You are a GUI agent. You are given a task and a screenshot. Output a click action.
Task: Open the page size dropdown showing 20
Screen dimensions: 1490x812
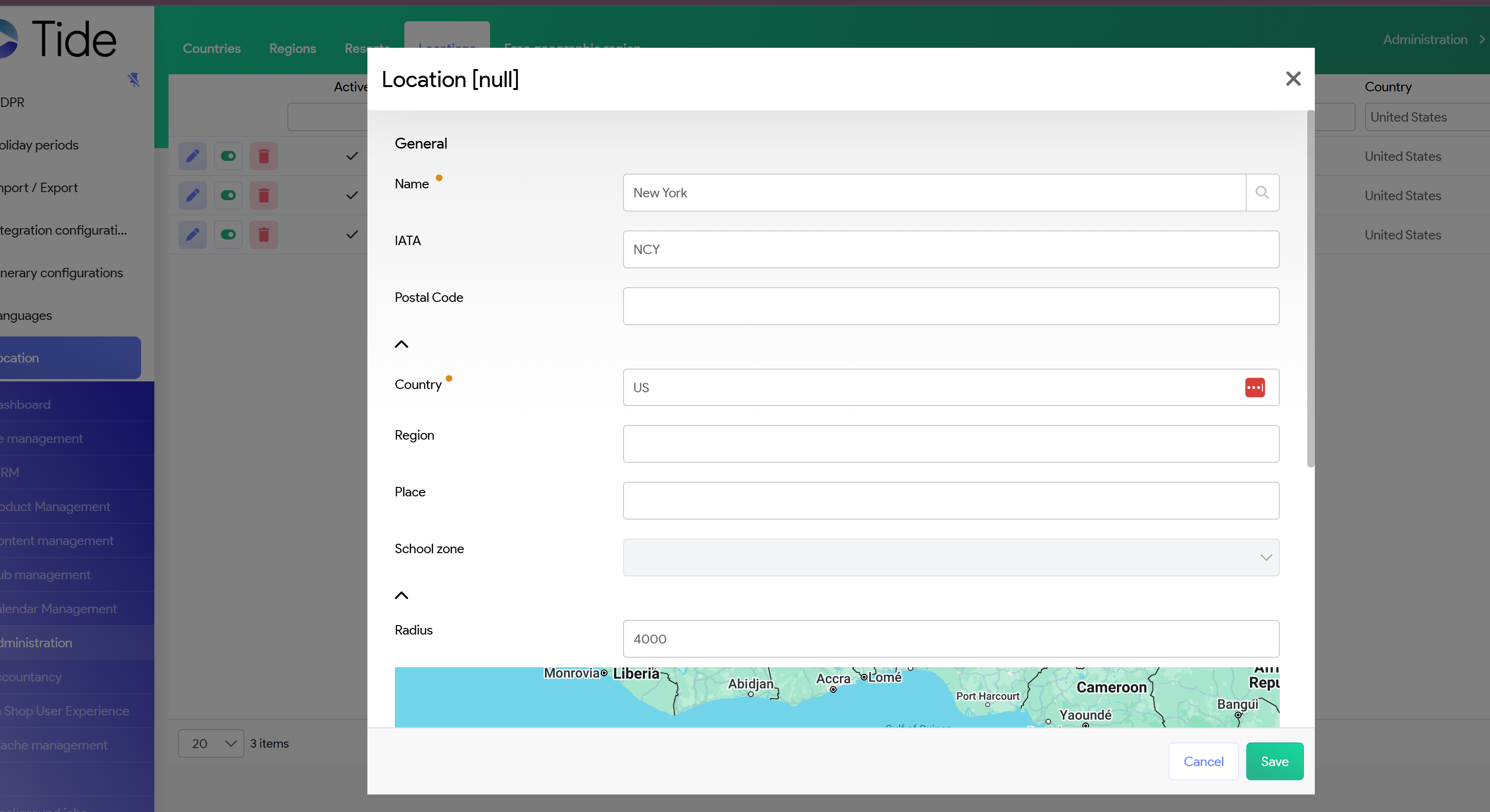tap(211, 743)
